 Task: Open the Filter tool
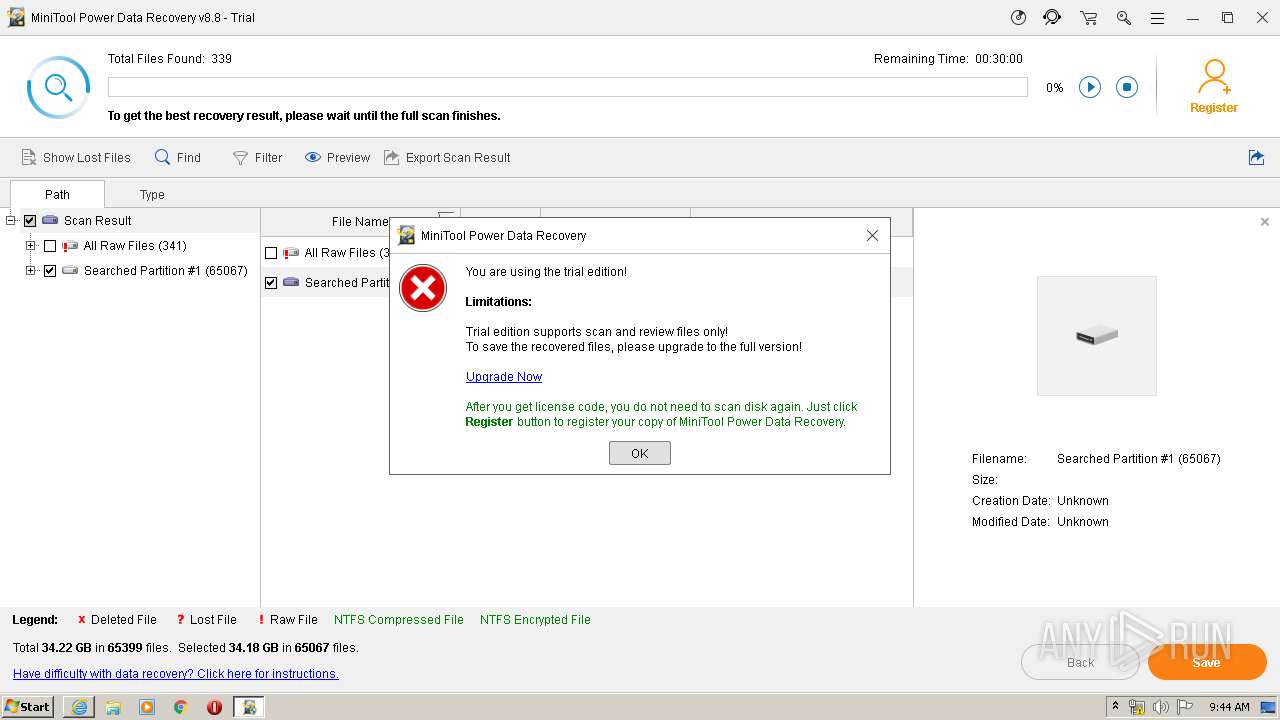[x=257, y=157]
